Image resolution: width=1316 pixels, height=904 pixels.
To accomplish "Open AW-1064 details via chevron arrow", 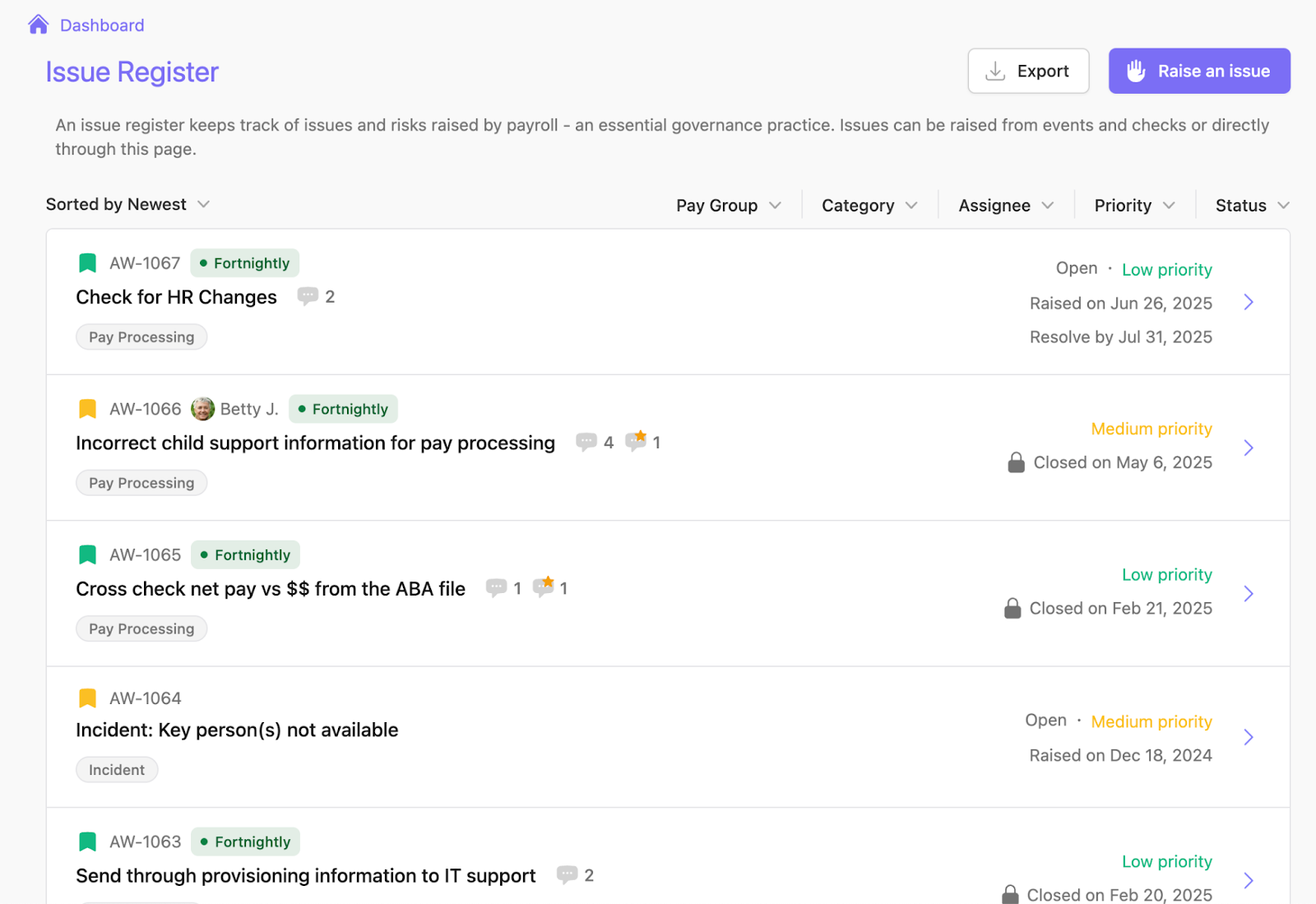I will (x=1249, y=737).
